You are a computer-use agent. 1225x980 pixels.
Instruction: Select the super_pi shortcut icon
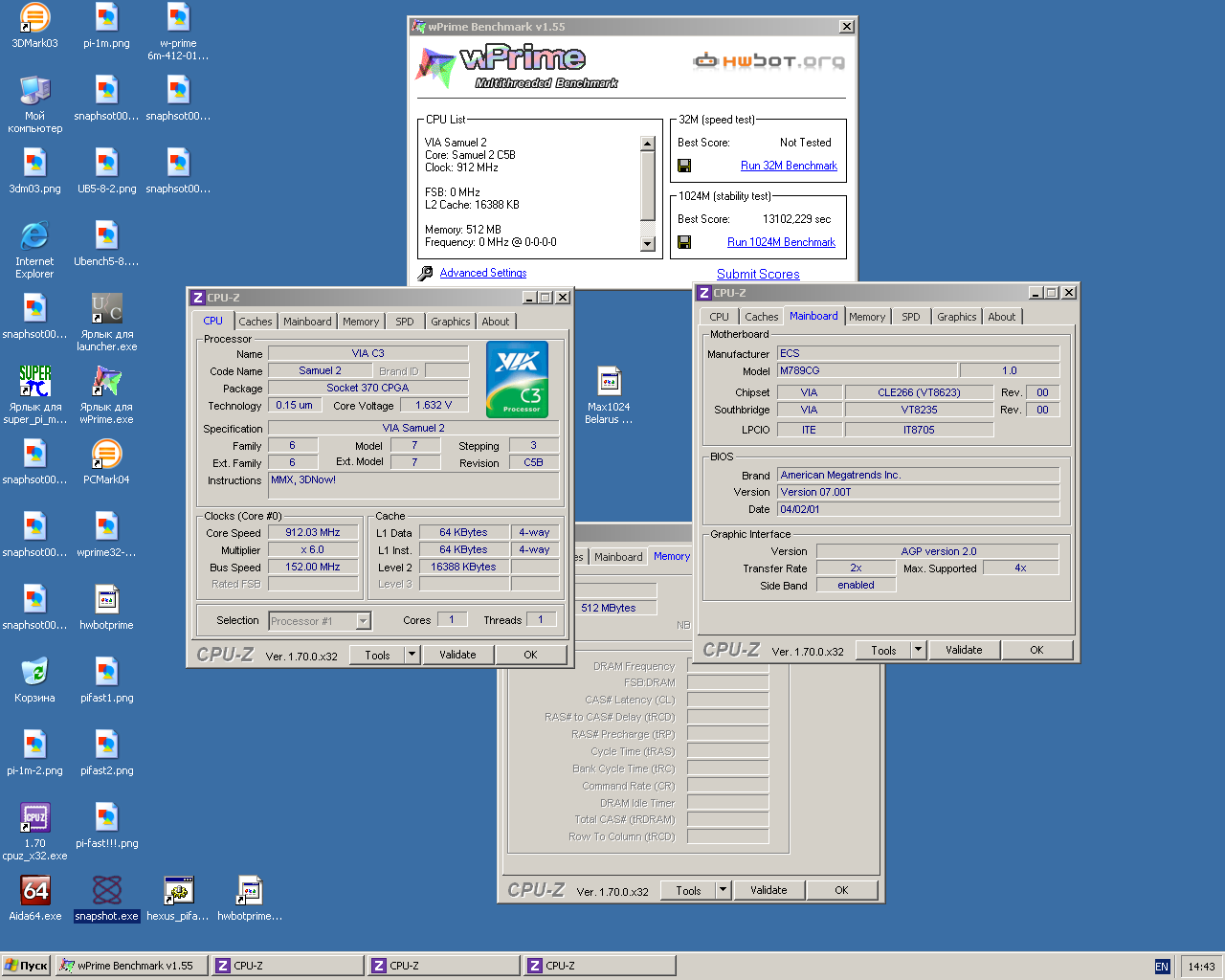pyautogui.click(x=34, y=395)
